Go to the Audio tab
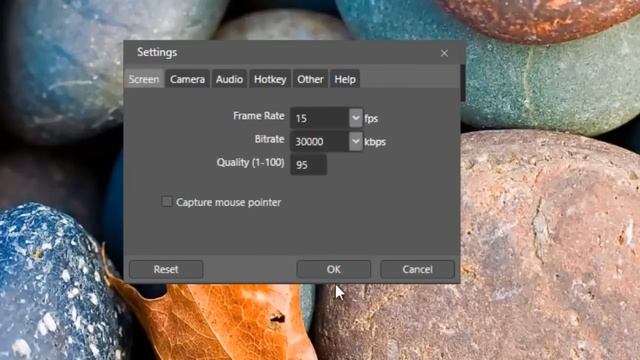This screenshot has width=640, height=360. pyautogui.click(x=229, y=79)
